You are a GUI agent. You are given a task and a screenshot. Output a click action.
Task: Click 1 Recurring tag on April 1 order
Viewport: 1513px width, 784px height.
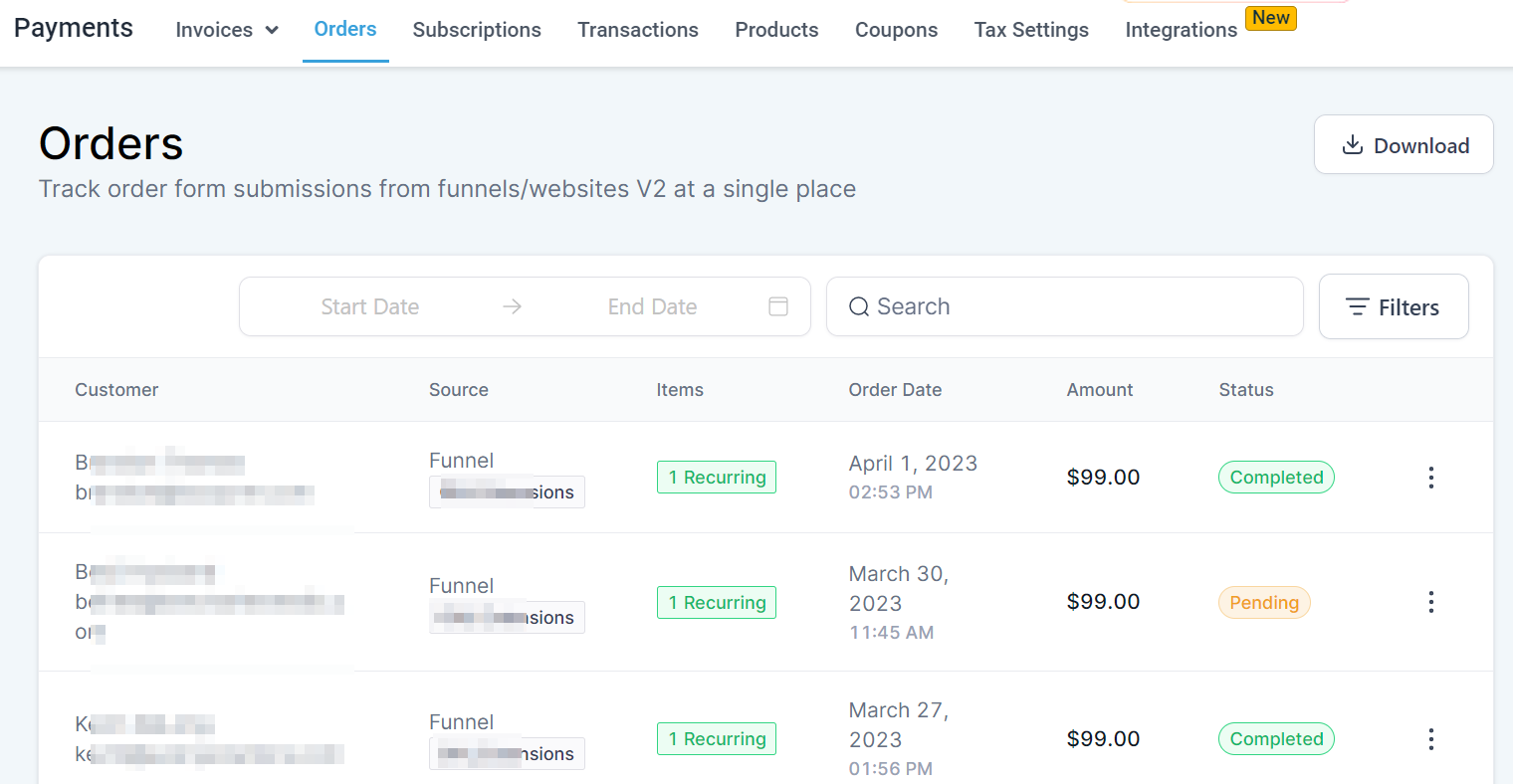(x=717, y=478)
